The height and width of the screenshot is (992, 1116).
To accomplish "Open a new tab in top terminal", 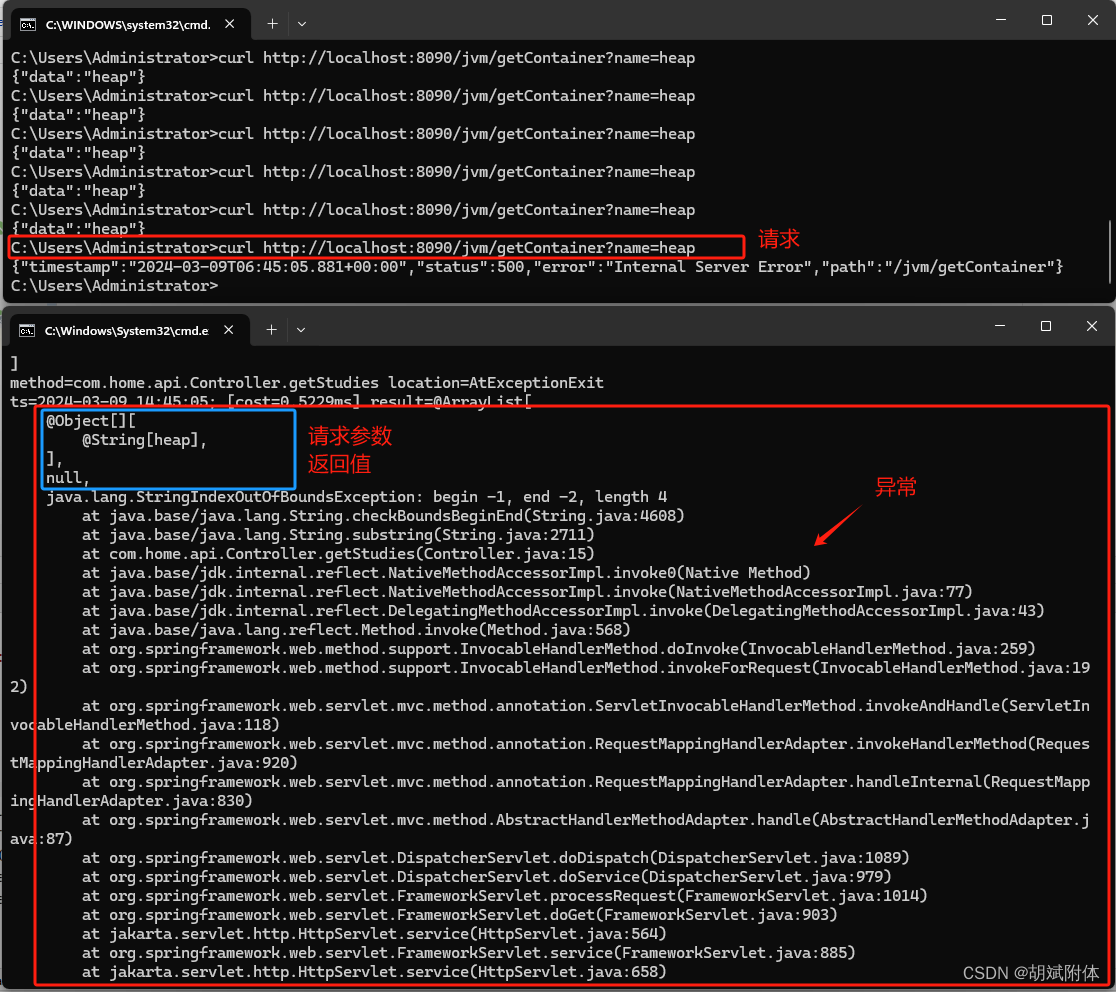I will coord(272,24).
